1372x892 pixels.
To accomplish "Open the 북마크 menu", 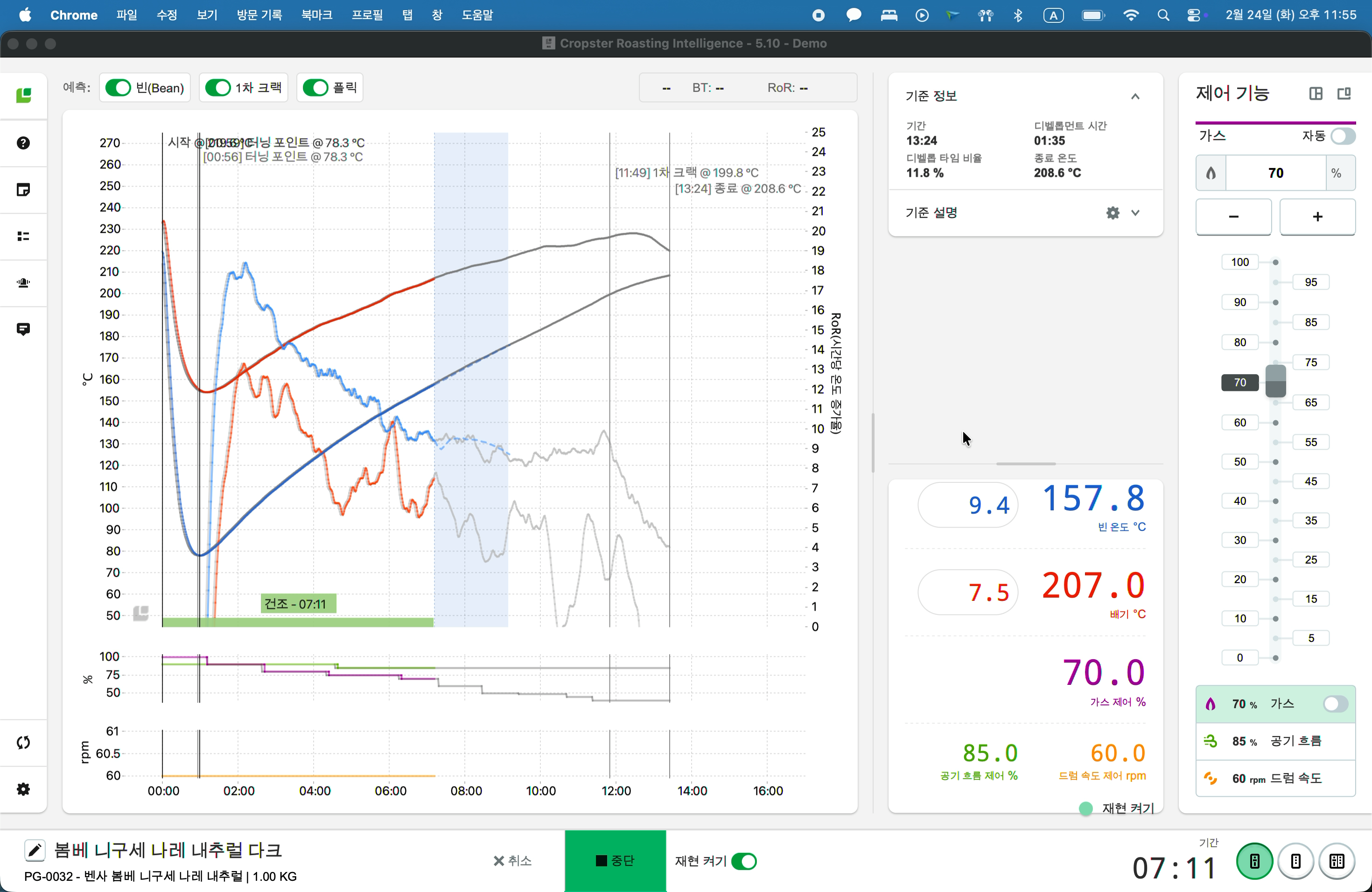I will 316,15.
